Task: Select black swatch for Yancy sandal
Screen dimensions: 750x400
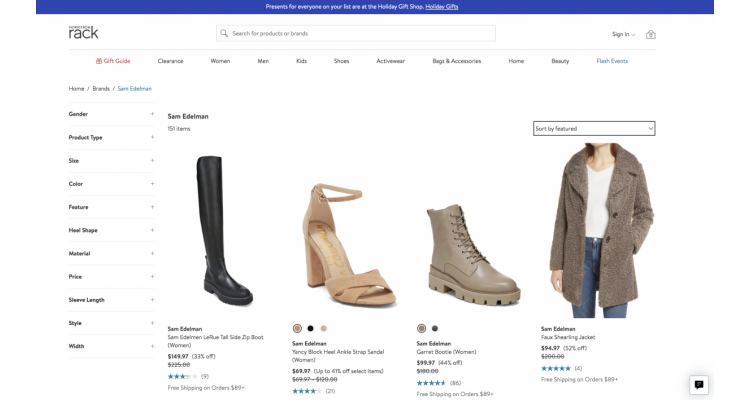Action: [310, 328]
